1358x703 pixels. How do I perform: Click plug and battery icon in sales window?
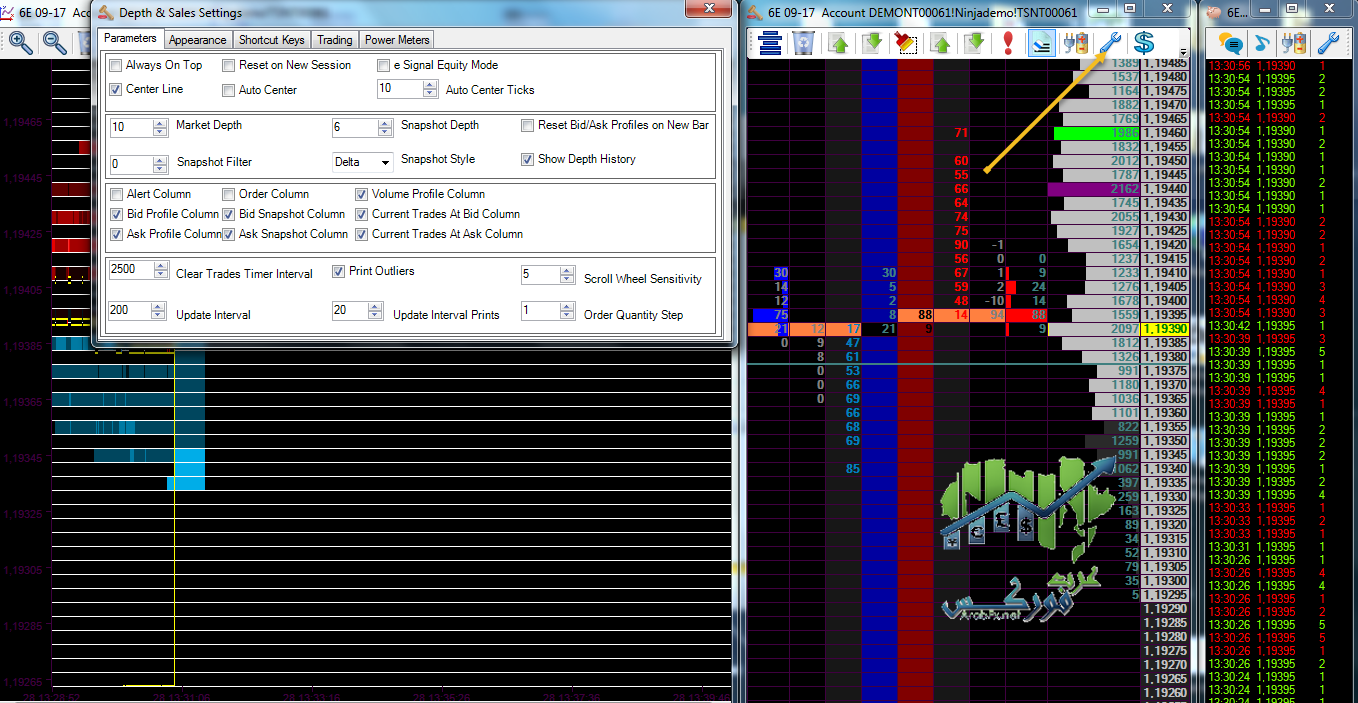pyautogui.click(x=1295, y=43)
